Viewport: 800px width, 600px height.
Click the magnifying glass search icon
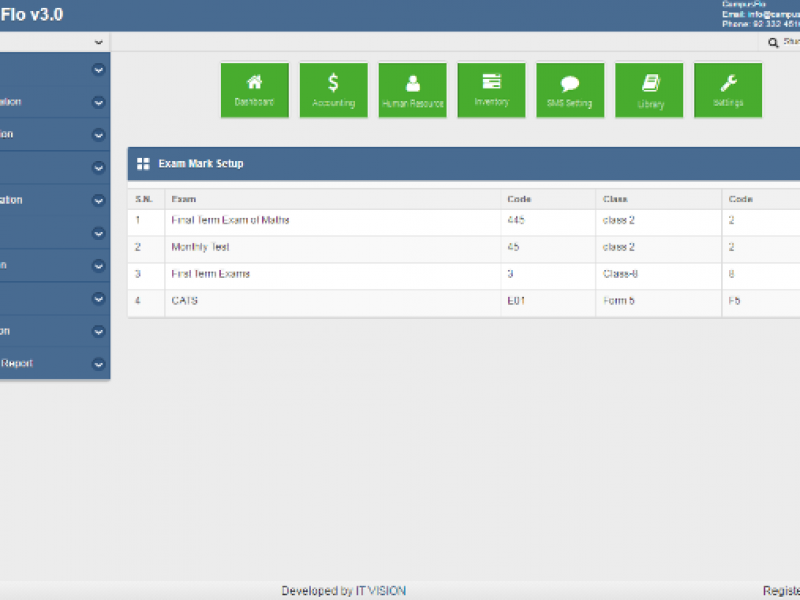(773, 43)
